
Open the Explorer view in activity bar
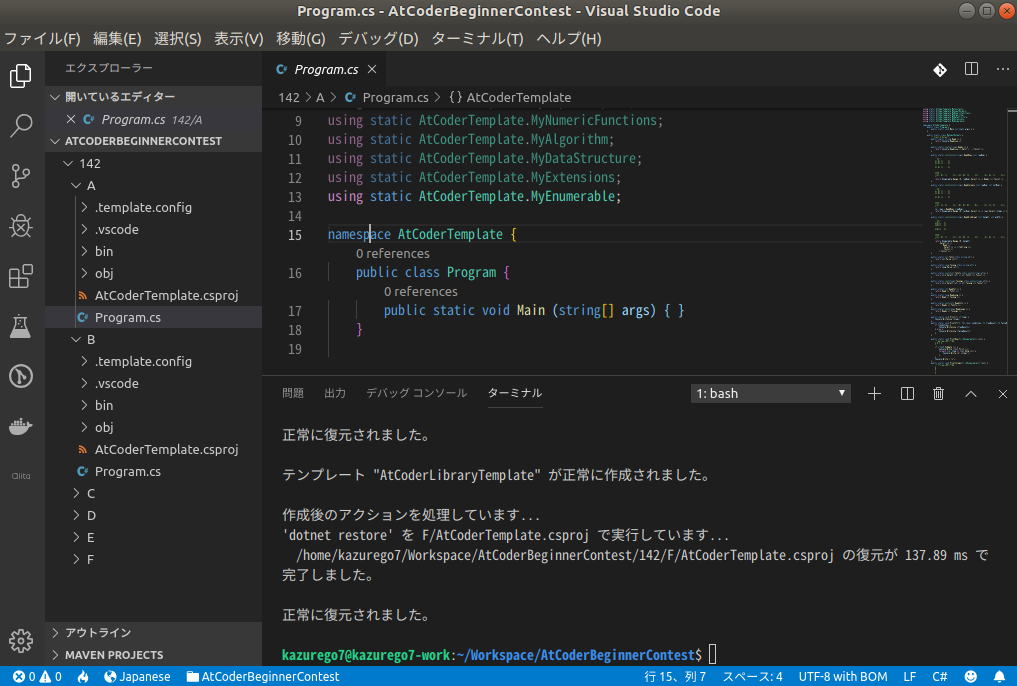coord(21,76)
